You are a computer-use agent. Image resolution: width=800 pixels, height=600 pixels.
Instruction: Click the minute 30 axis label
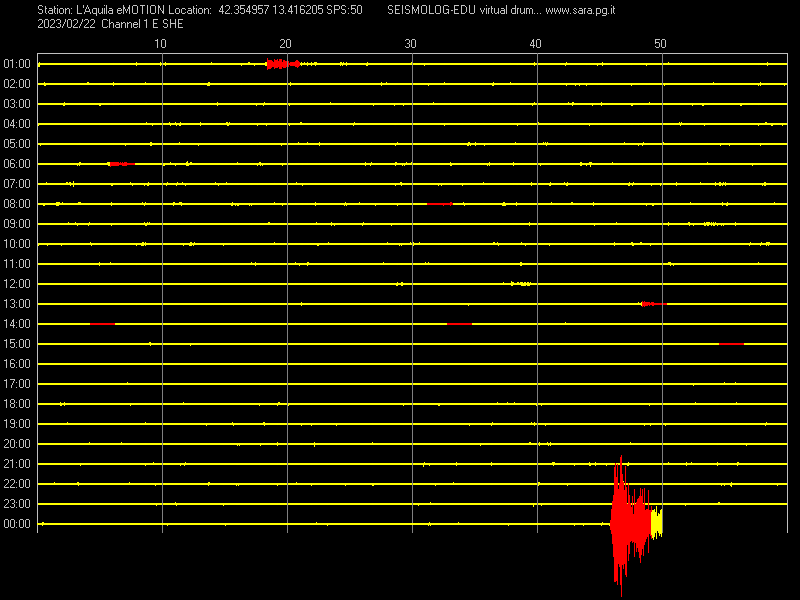tap(410, 44)
